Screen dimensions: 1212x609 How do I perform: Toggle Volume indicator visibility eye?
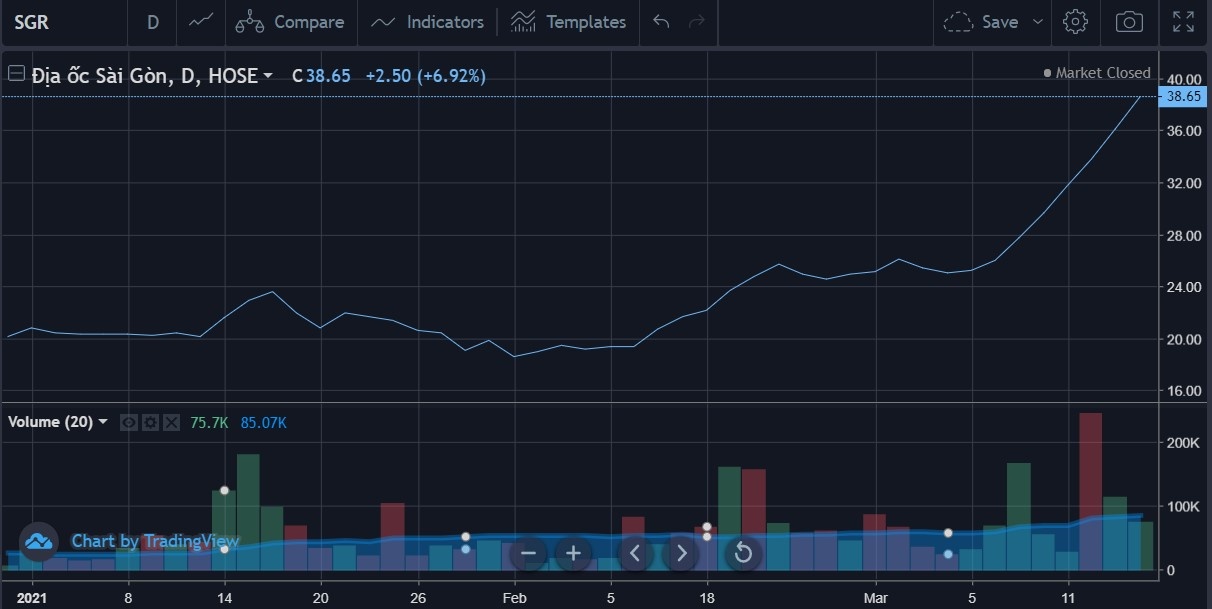(129, 423)
